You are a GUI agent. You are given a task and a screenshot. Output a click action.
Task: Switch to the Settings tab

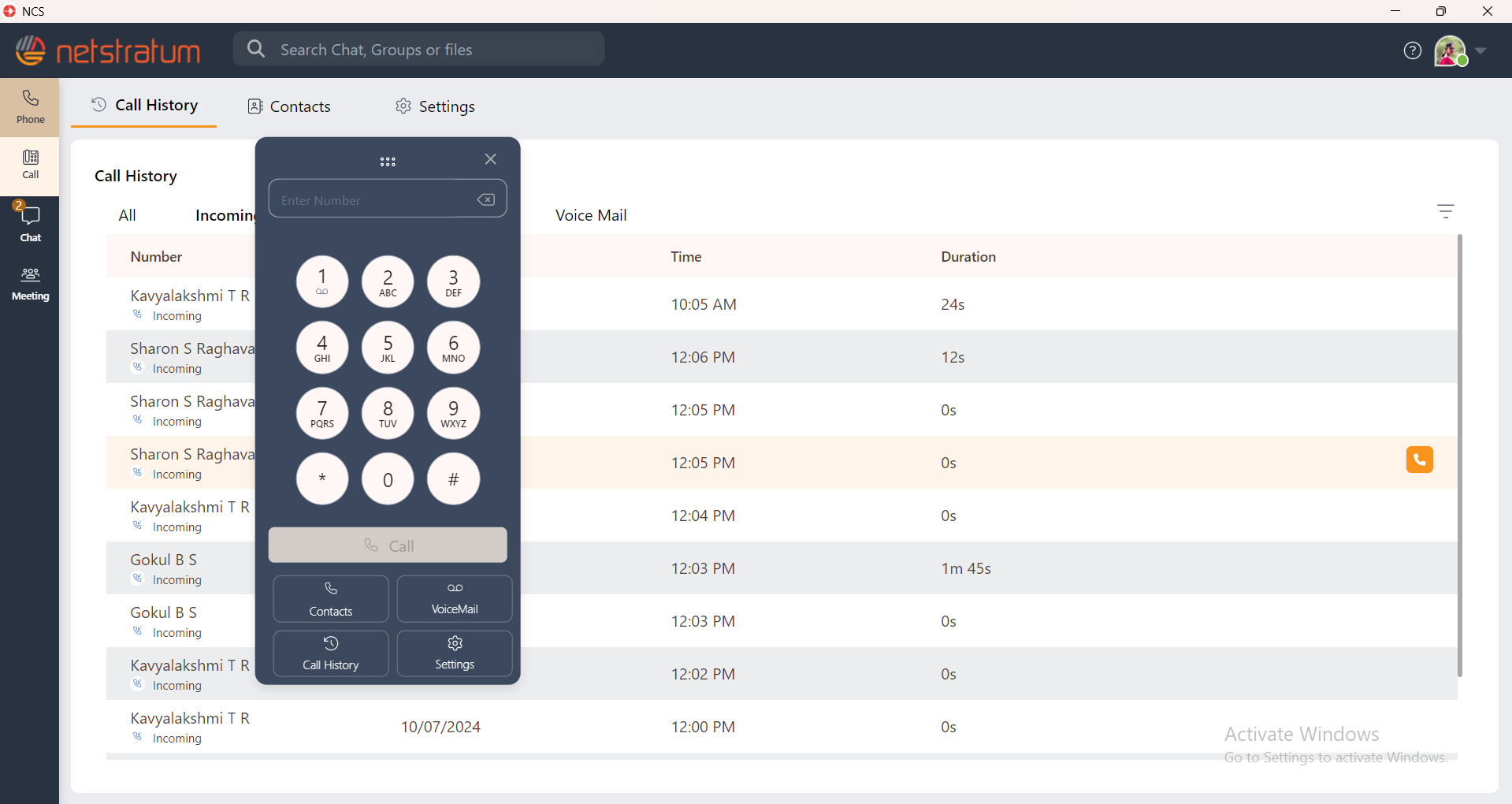(x=435, y=106)
